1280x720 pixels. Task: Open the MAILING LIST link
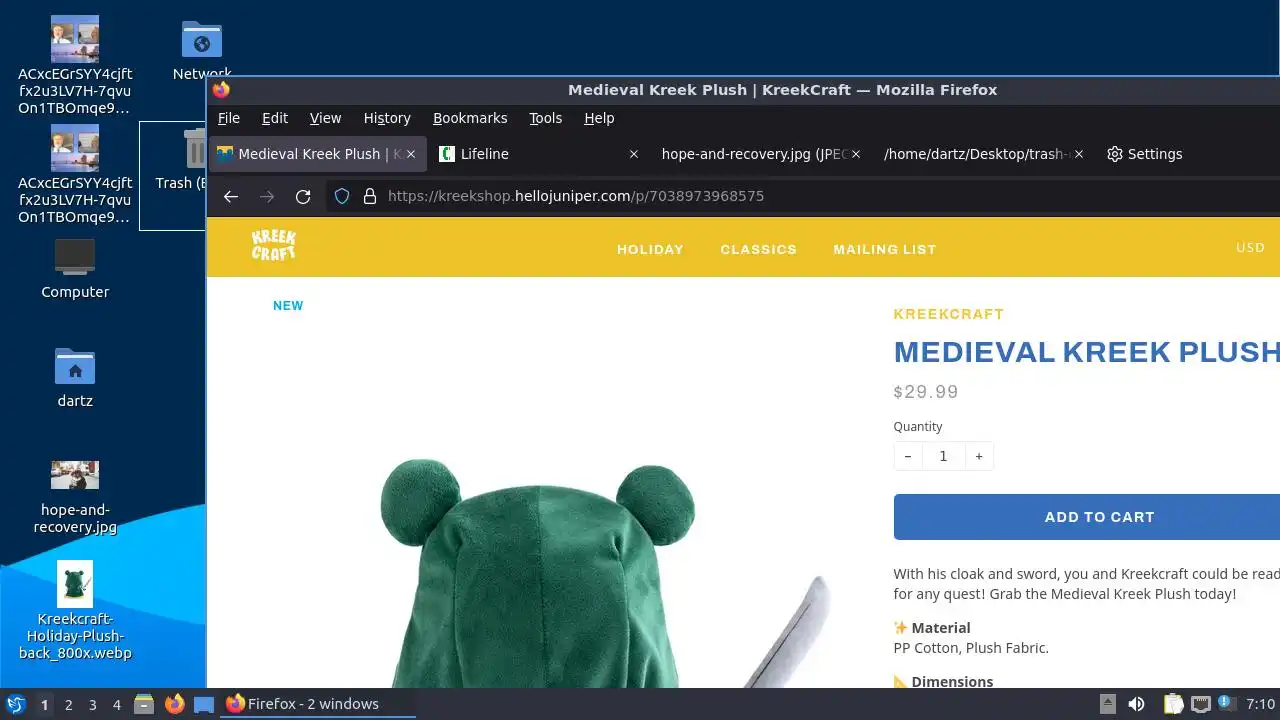pyautogui.click(x=885, y=249)
